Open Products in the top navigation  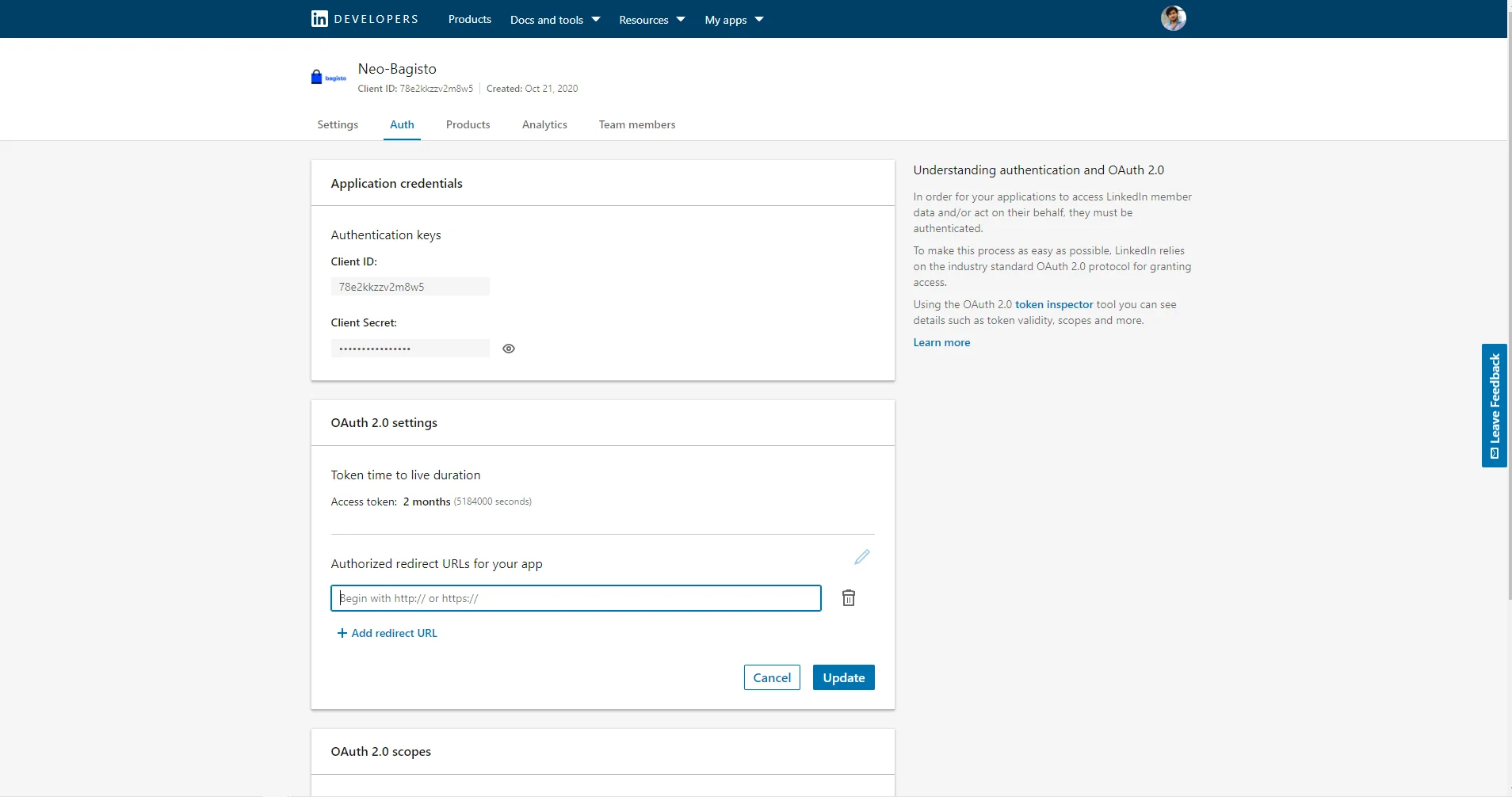point(469,19)
